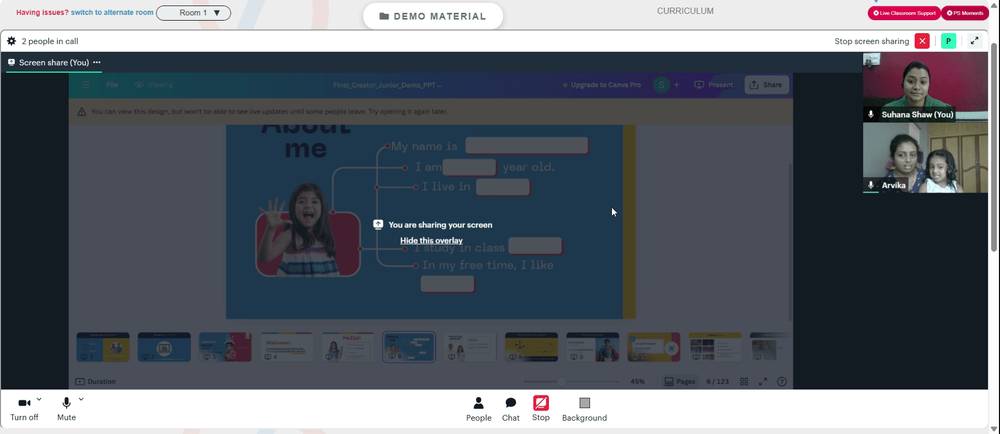Click the red X stop screen sharing
Image resolution: width=1000 pixels, height=434 pixels.
pyautogui.click(x=922, y=41)
